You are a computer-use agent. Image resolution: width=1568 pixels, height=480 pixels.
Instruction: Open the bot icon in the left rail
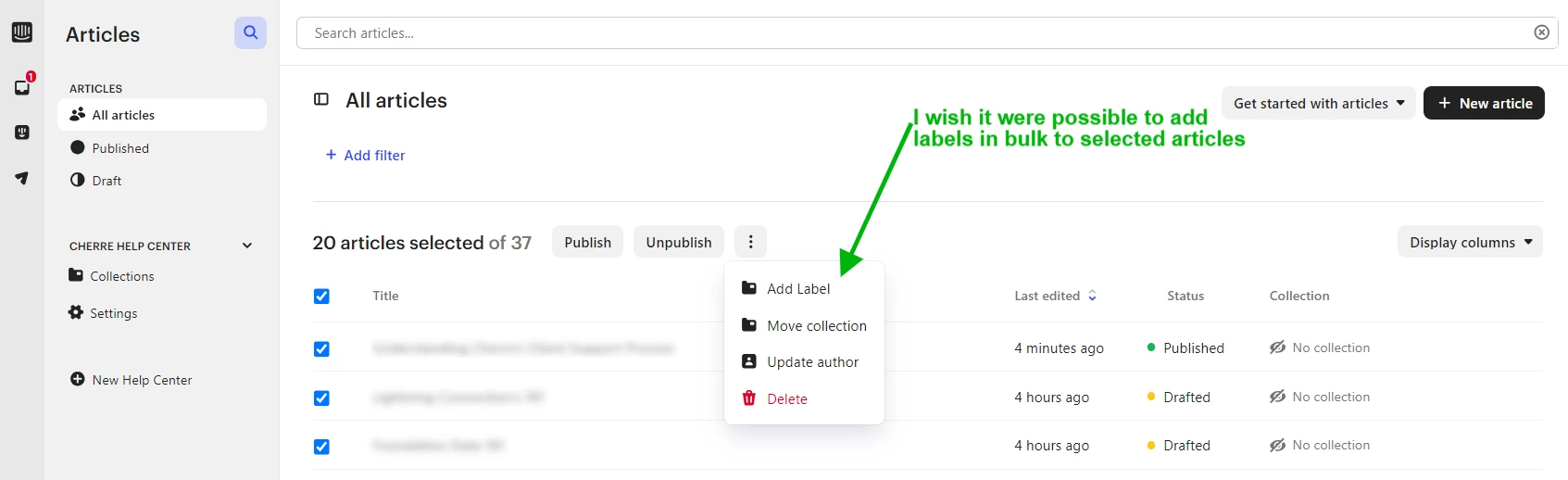(x=22, y=133)
